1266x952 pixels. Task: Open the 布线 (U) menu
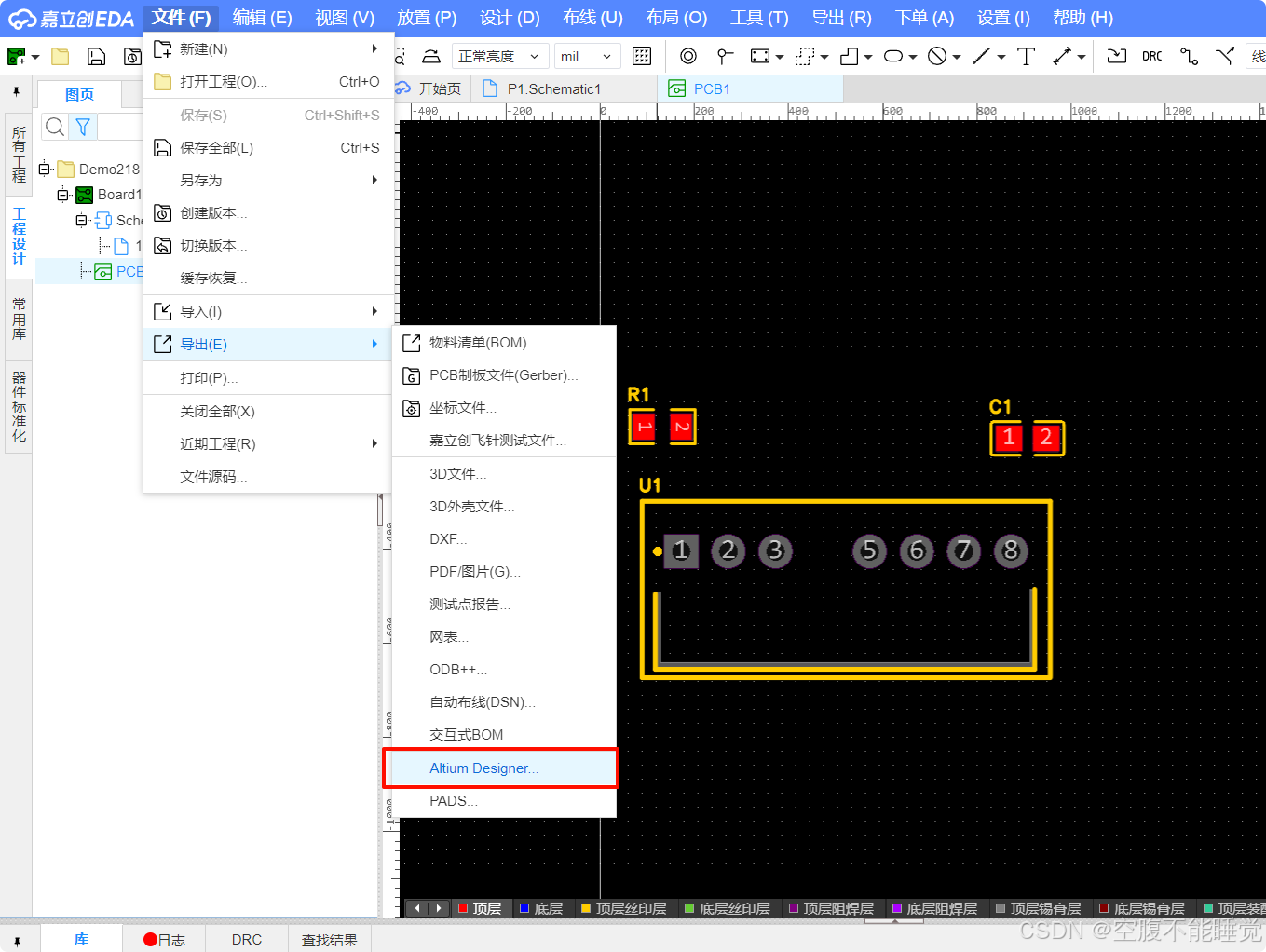tap(592, 18)
